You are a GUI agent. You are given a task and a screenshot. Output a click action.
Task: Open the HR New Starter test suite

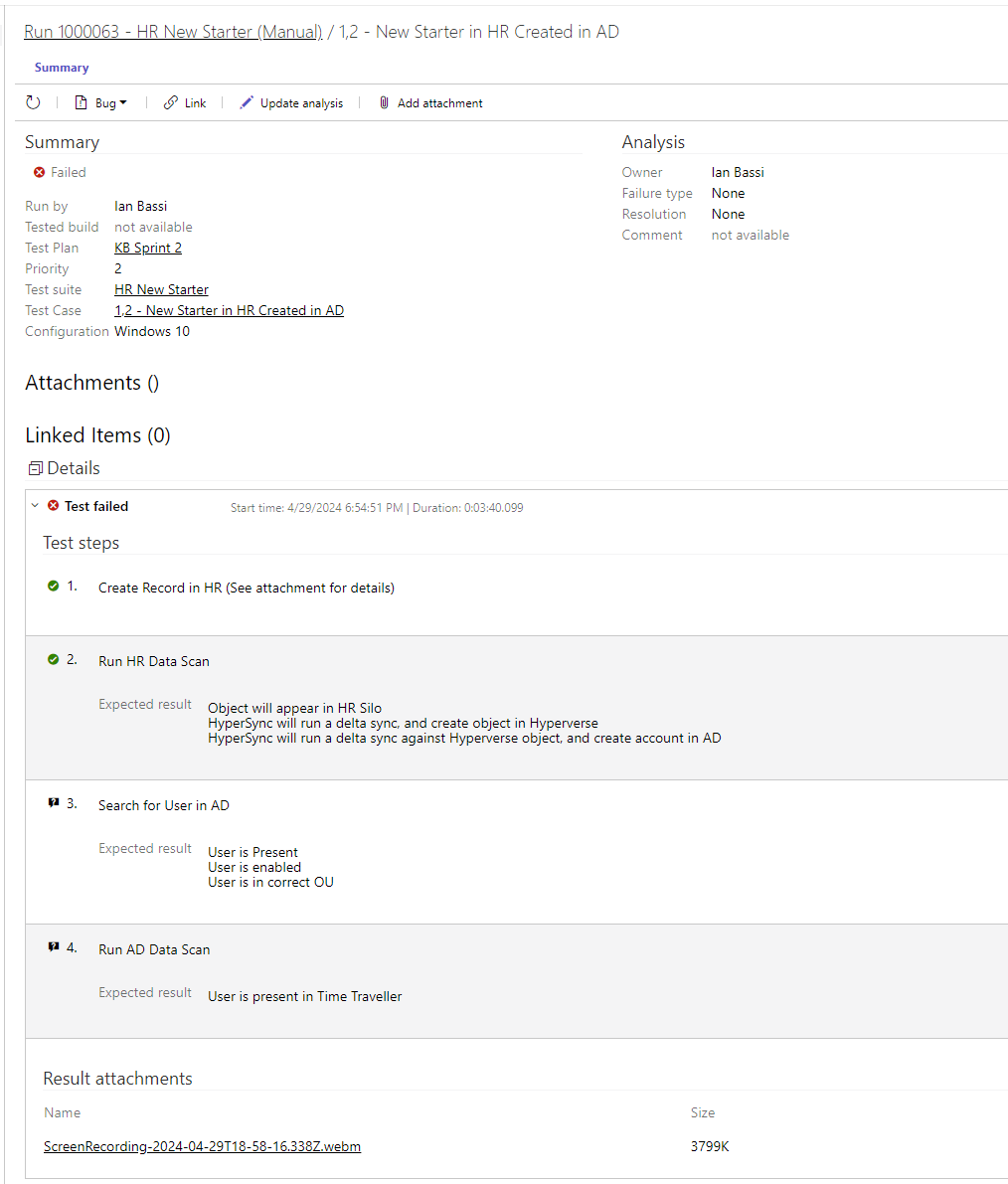click(x=161, y=288)
